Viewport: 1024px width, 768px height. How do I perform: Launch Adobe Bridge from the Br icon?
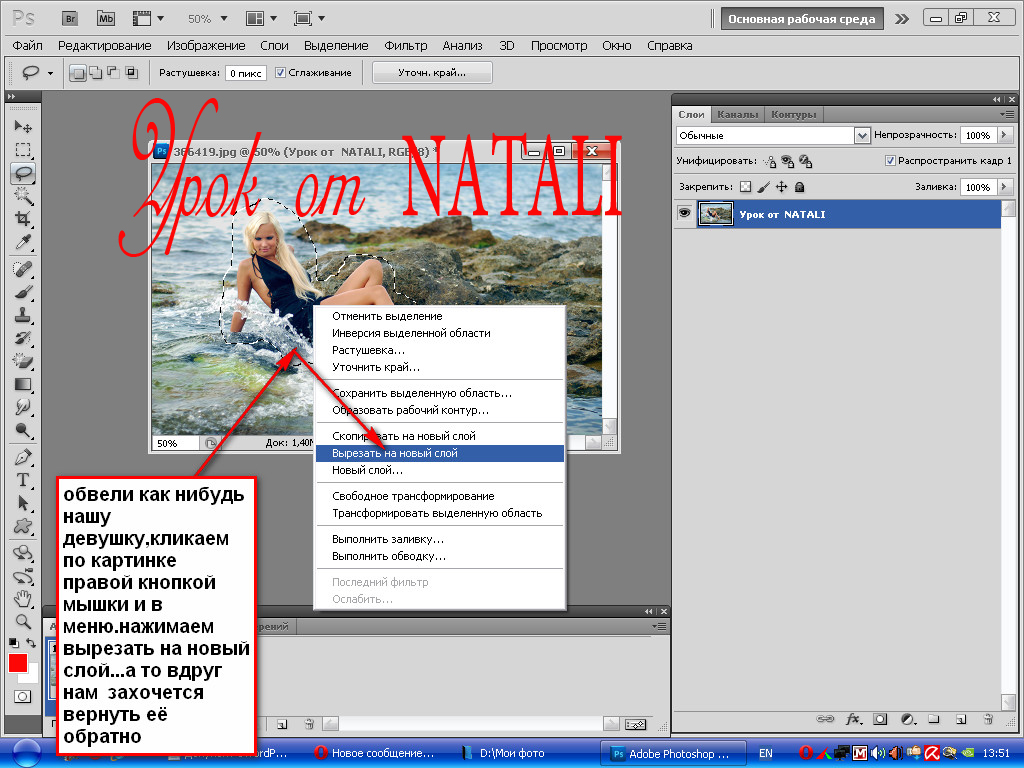pos(69,18)
